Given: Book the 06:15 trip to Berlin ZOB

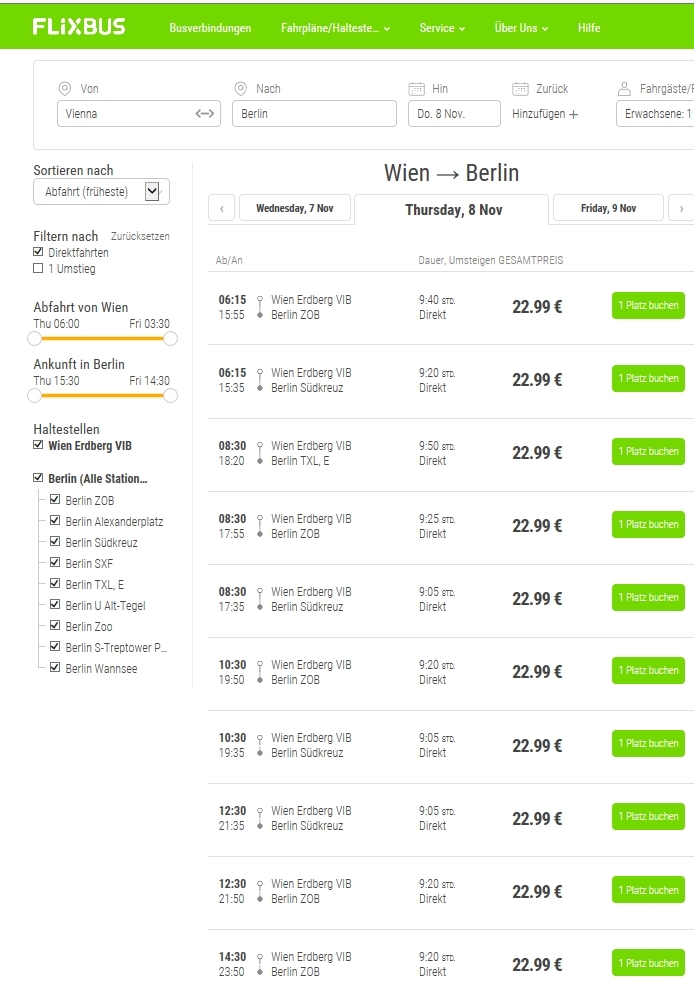Looking at the screenshot, I should (x=648, y=306).
